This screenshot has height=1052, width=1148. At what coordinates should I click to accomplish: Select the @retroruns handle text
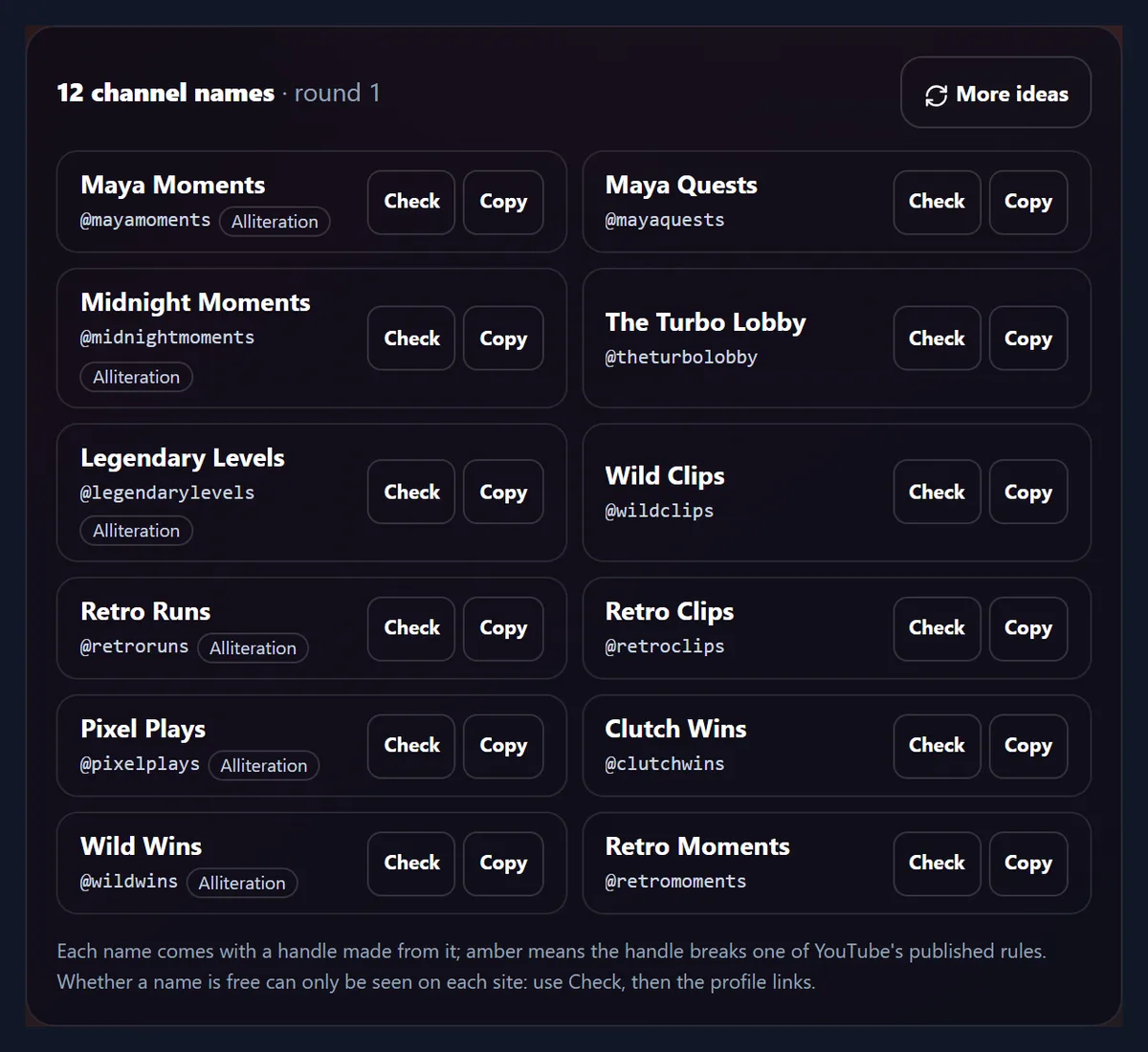pos(135,647)
